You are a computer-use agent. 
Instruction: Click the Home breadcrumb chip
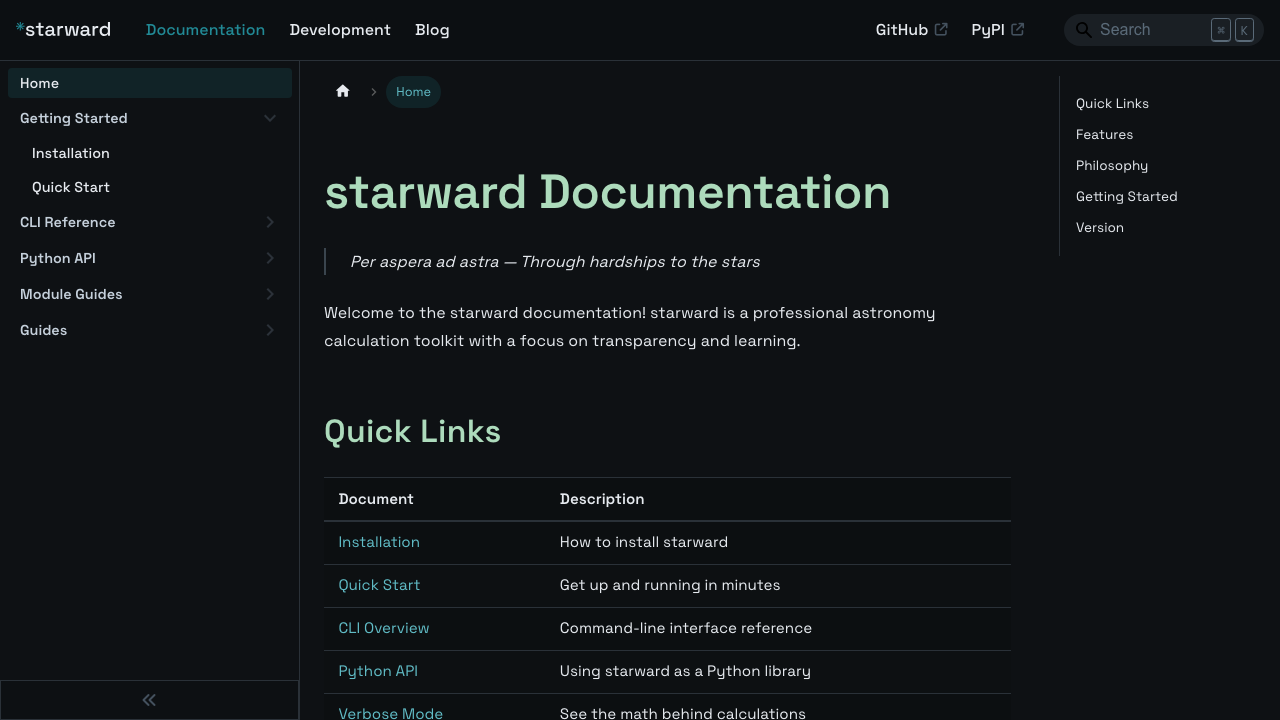point(413,92)
